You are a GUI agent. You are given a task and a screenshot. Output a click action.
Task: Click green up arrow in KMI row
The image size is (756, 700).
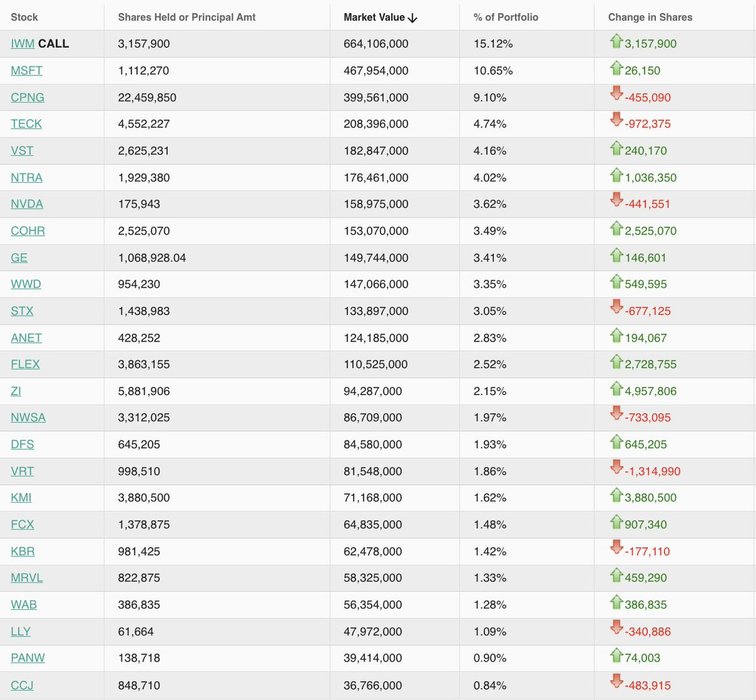tap(616, 495)
